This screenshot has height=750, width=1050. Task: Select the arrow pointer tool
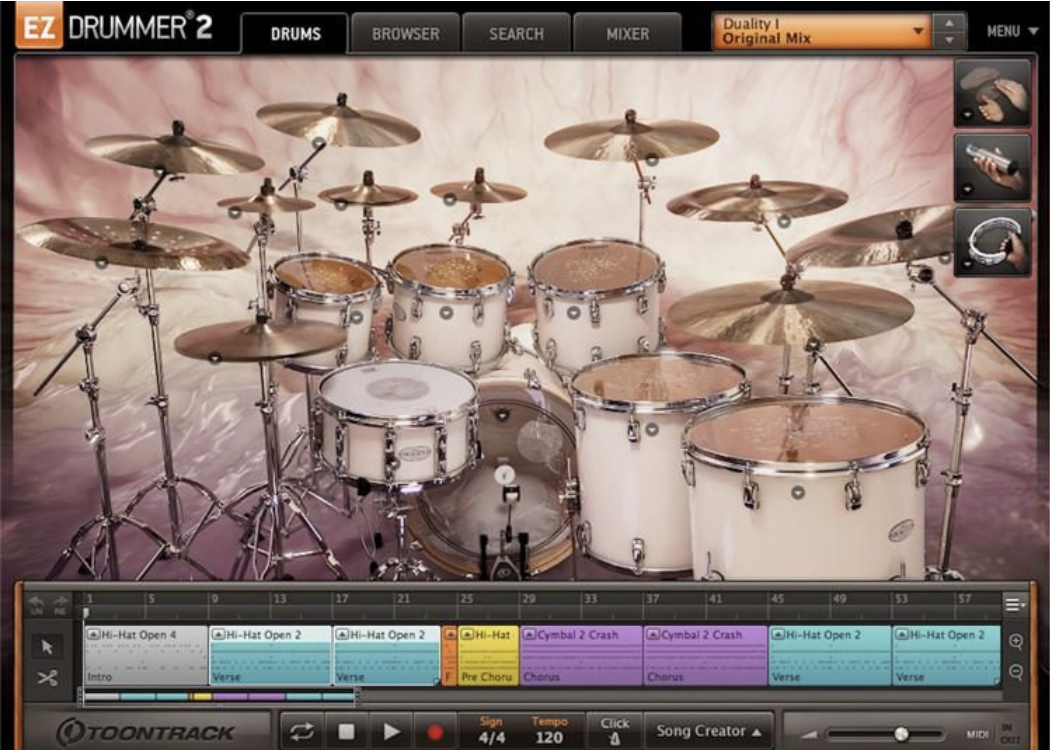click(46, 647)
